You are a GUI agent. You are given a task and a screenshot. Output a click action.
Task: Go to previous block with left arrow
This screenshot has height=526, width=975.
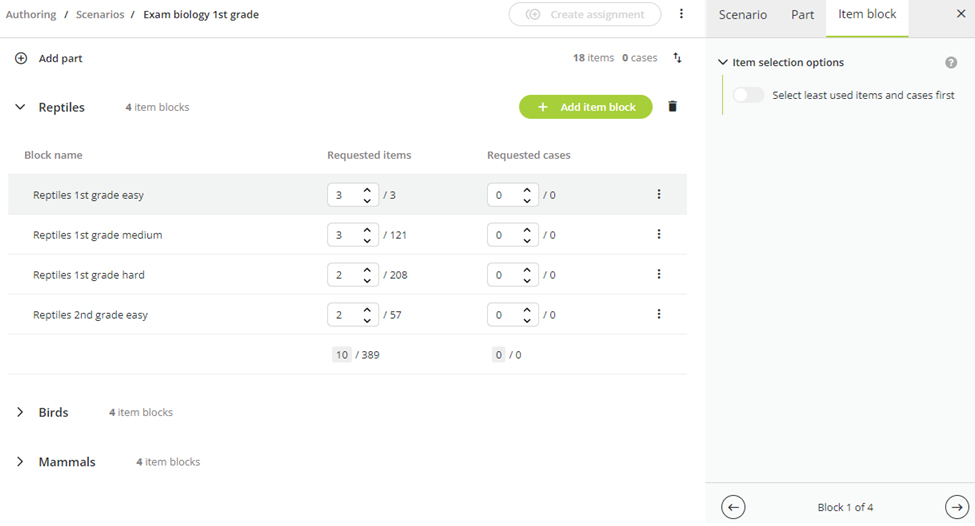point(733,507)
